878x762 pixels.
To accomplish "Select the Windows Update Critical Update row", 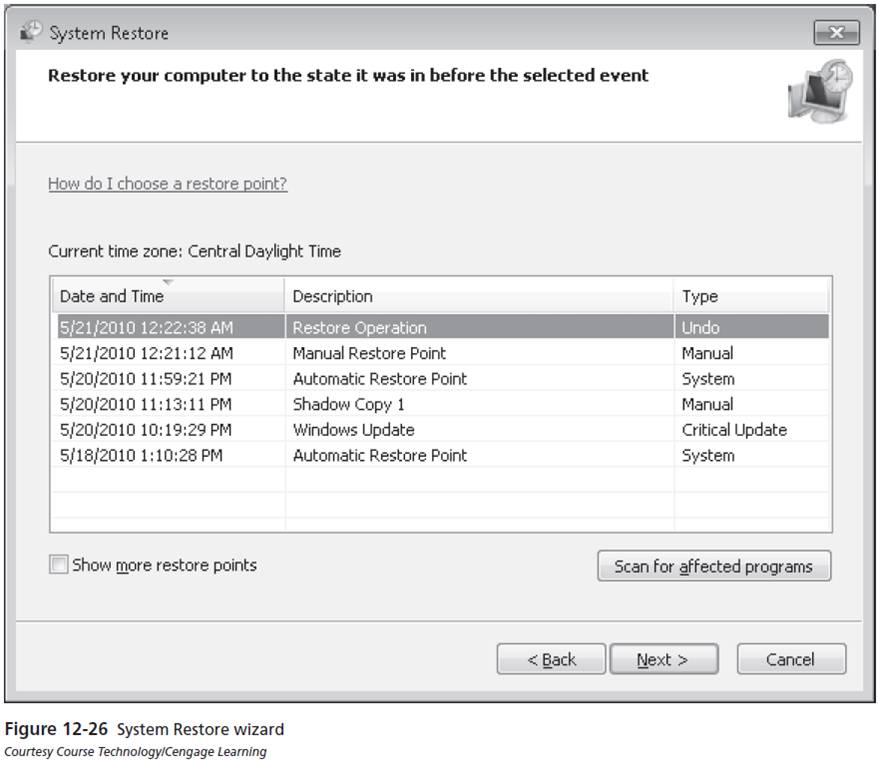I will [443, 429].
